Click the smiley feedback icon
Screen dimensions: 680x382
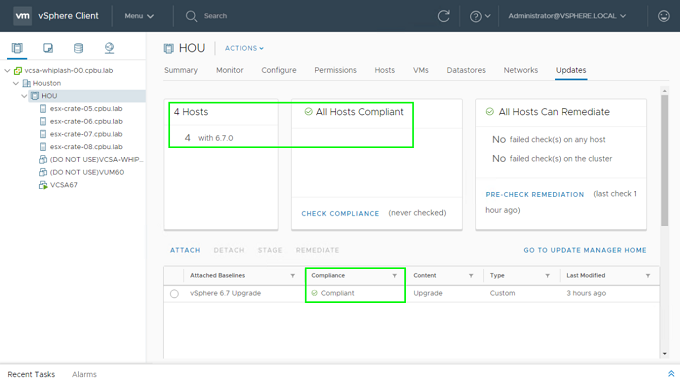coord(664,16)
